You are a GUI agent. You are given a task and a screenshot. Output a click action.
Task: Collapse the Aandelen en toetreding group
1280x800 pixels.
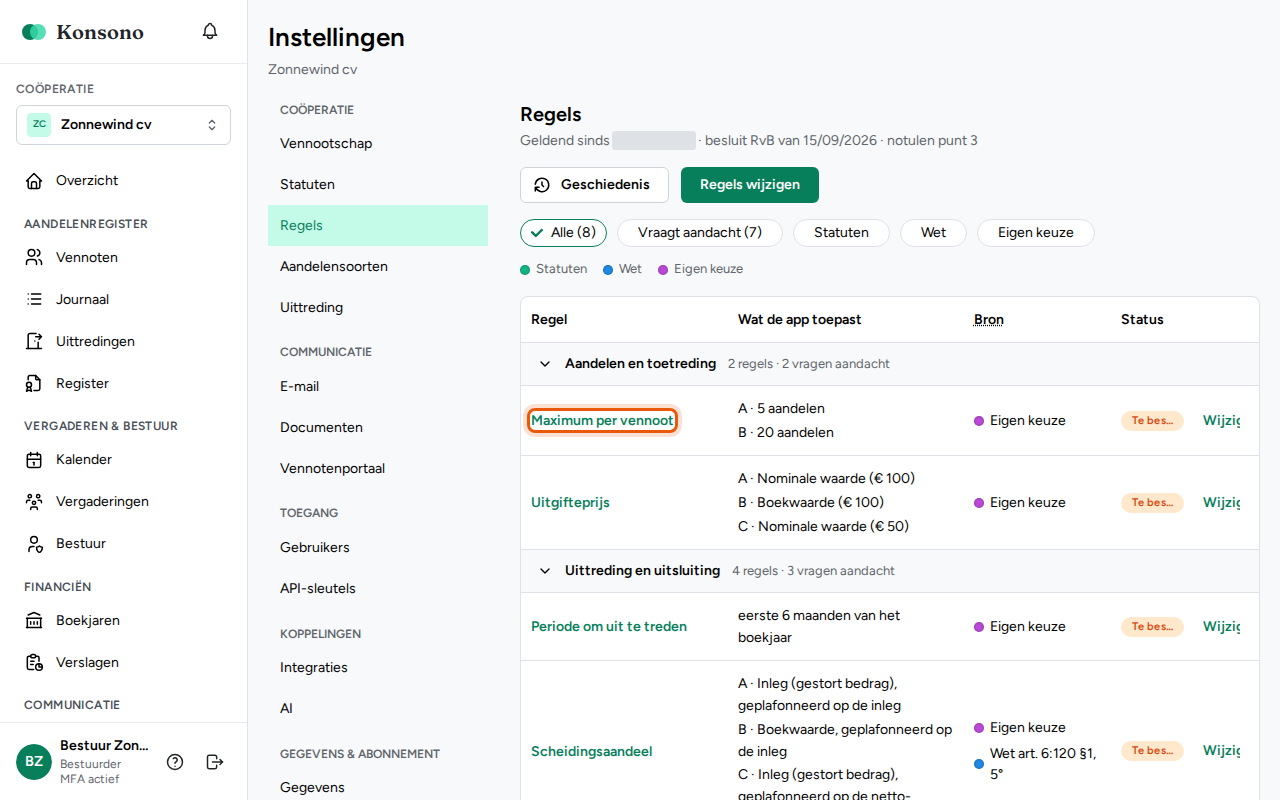point(545,364)
